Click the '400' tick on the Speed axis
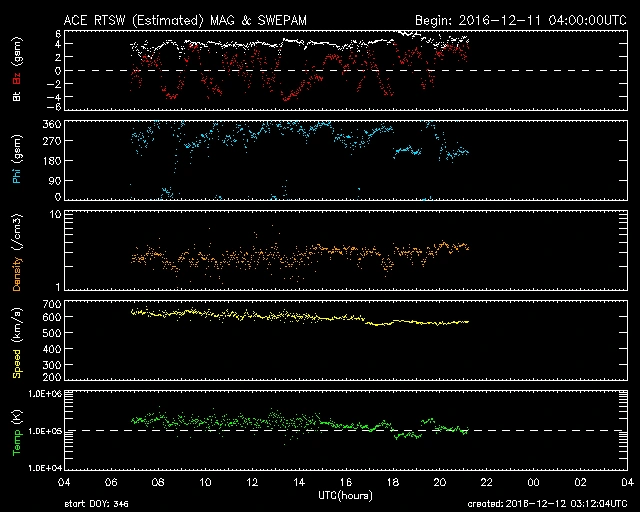The height and width of the screenshot is (512, 640). click(52, 349)
